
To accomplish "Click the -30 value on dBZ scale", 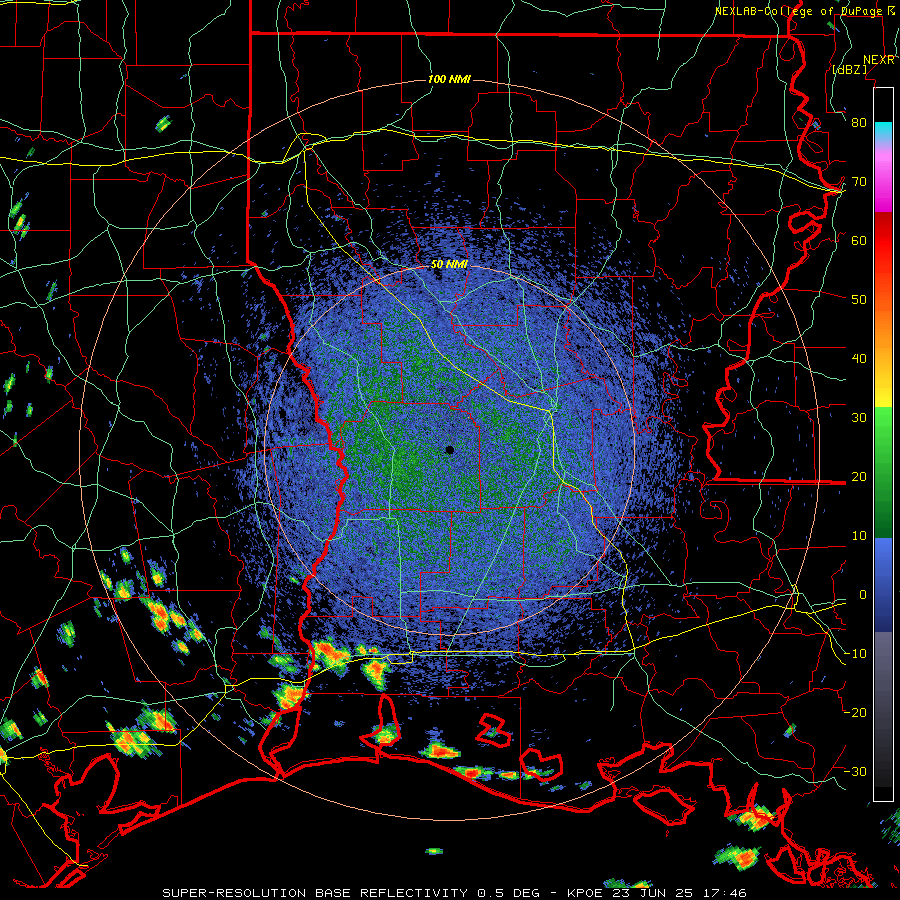I will [855, 771].
